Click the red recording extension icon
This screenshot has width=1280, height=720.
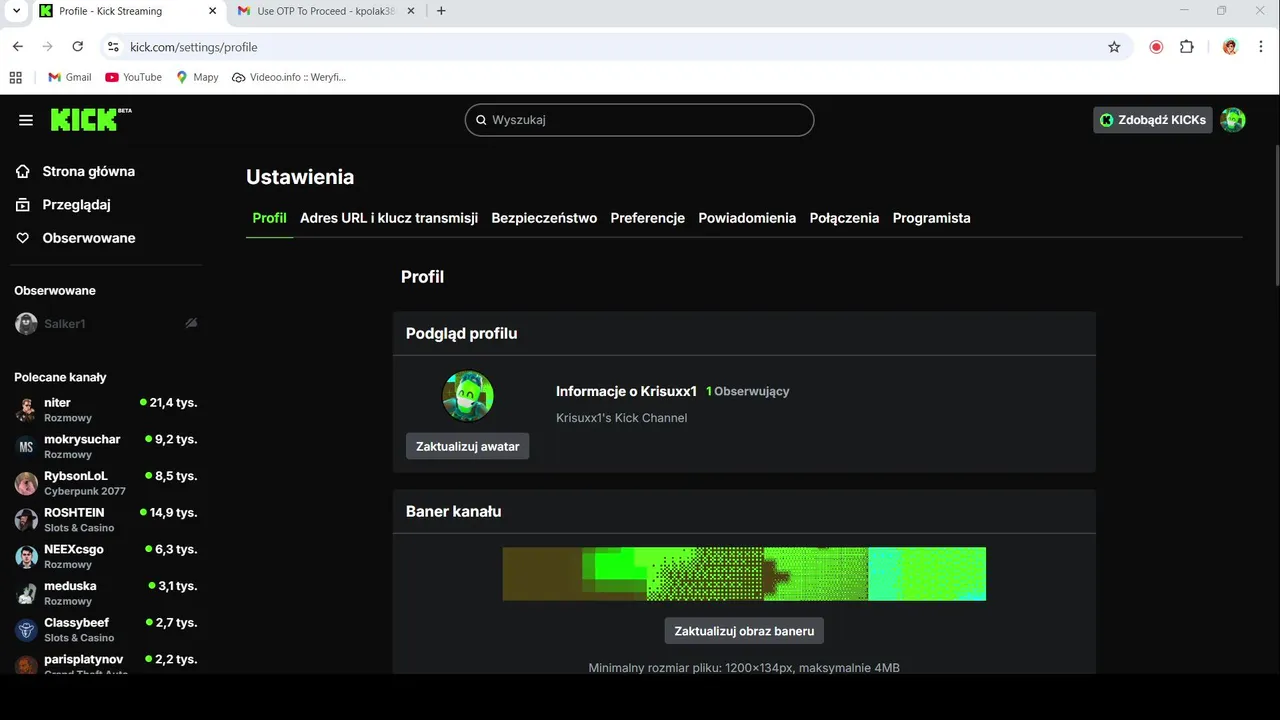point(1156,47)
